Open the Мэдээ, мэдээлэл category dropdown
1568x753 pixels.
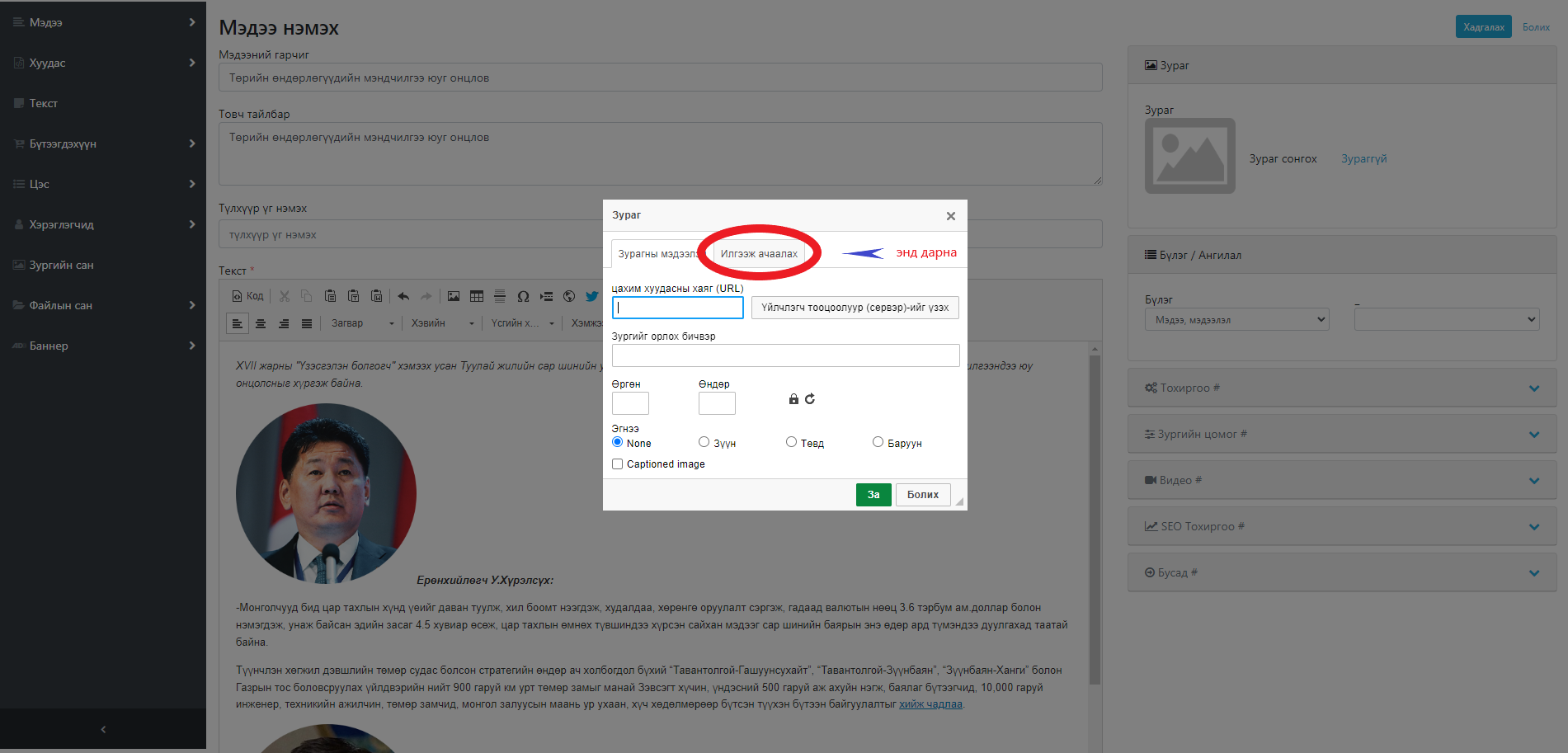pos(1236,320)
